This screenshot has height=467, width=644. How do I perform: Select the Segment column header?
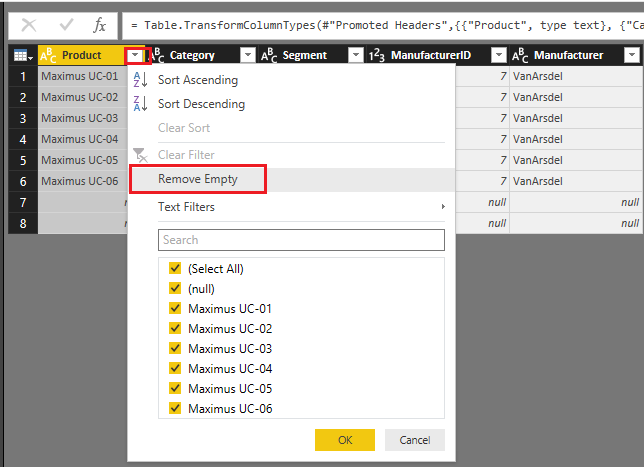tap(305, 55)
